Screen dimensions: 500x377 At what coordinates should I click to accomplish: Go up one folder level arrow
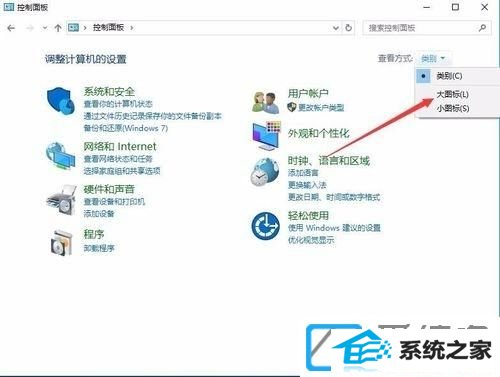(x=58, y=28)
